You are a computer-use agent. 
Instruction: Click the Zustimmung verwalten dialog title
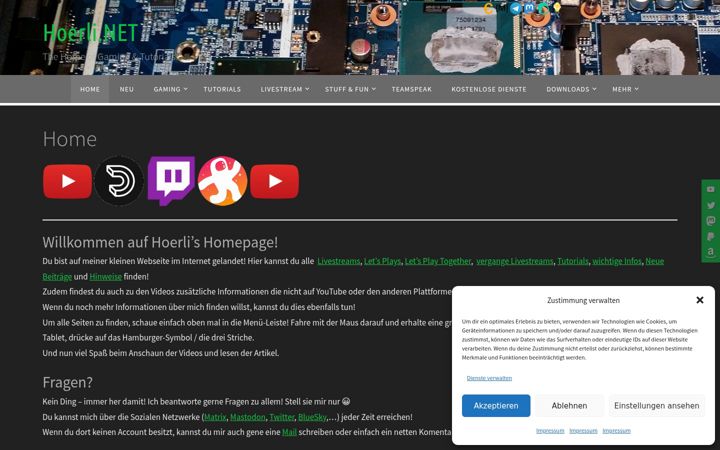tap(583, 300)
